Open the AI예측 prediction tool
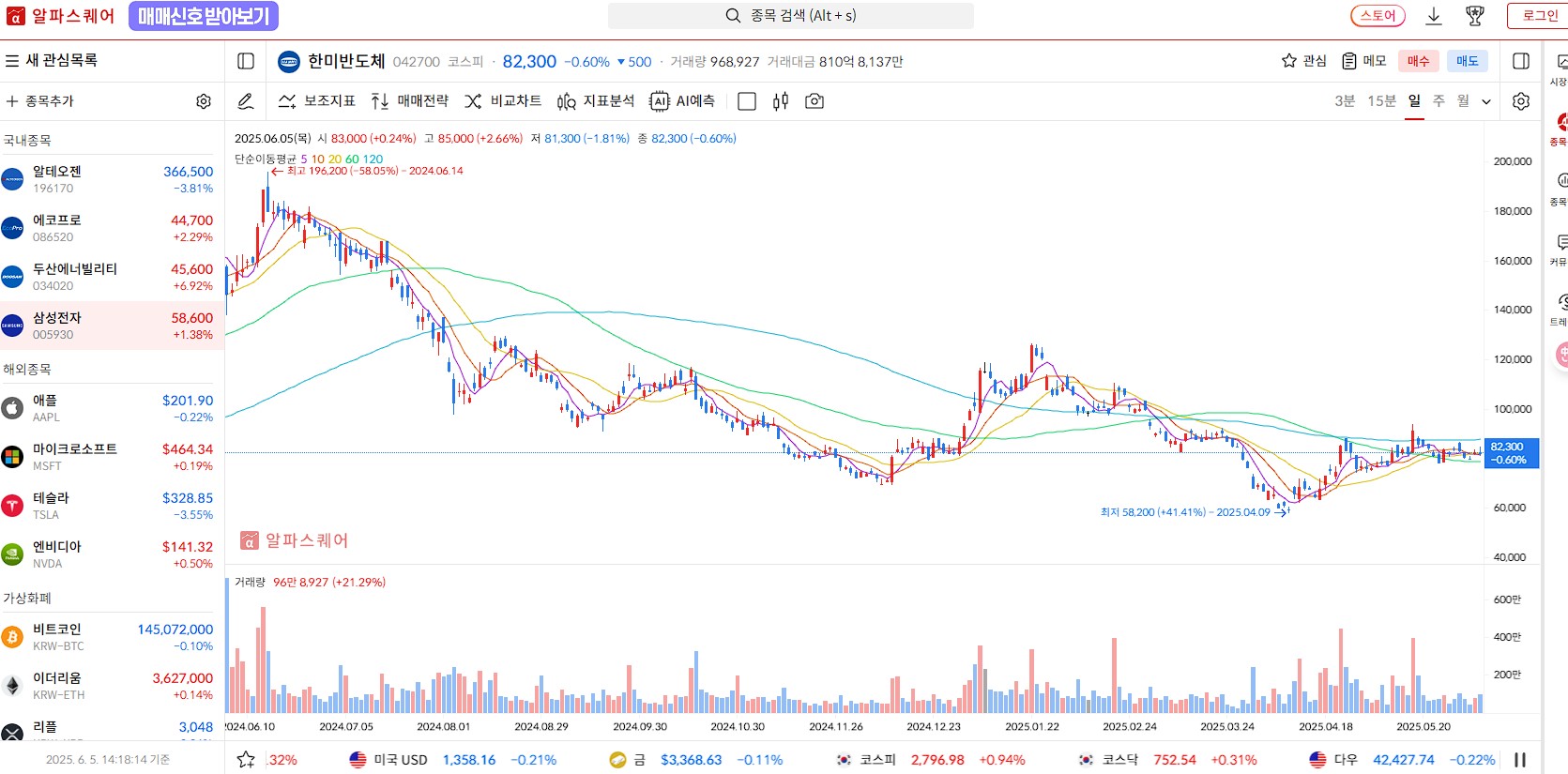This screenshot has width=1568, height=774. pyautogui.click(x=682, y=101)
